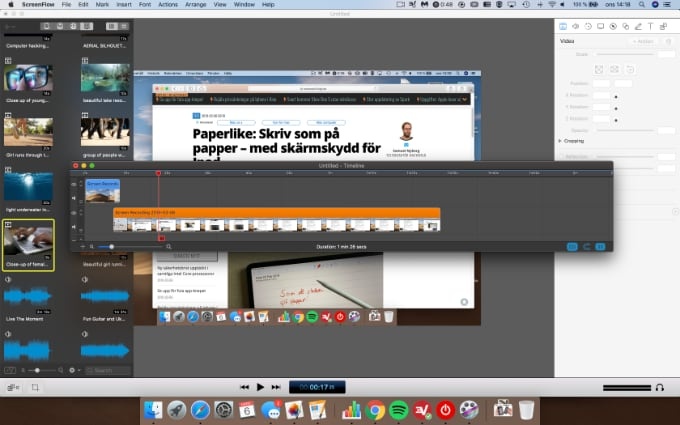The width and height of the screenshot is (680, 425).
Task: Open Google Chrome from the Dock
Action: tap(376, 410)
